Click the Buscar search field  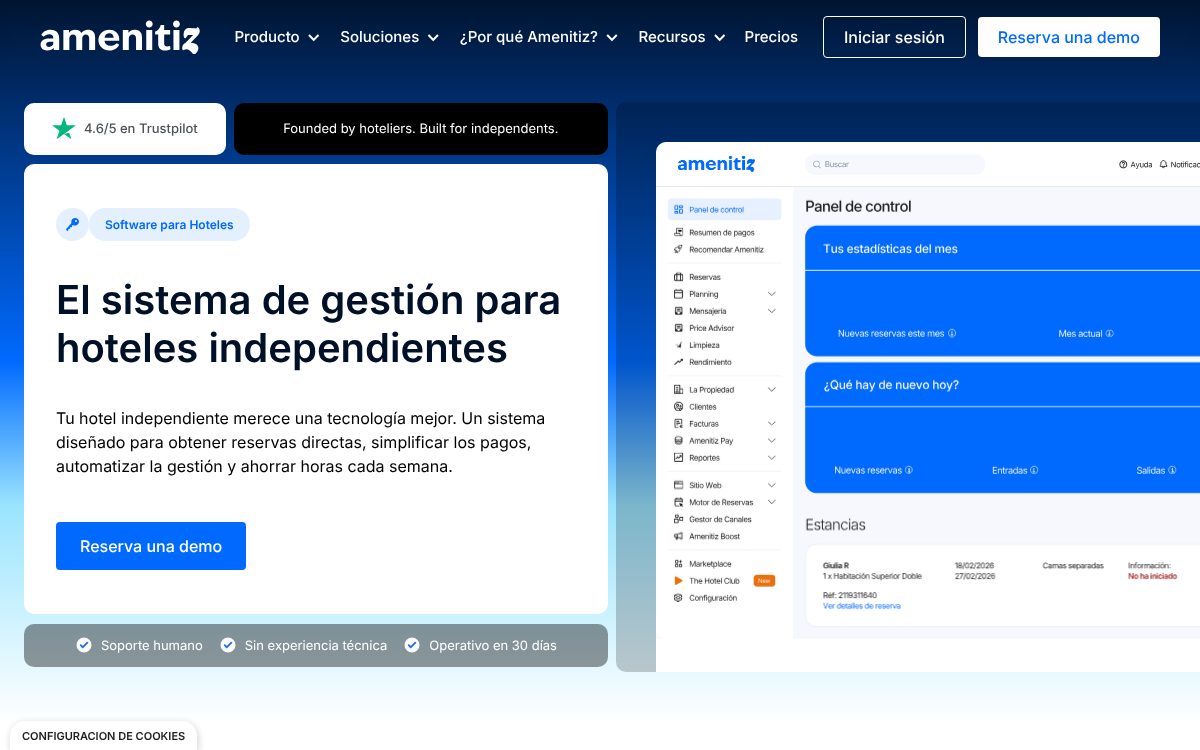(x=895, y=164)
